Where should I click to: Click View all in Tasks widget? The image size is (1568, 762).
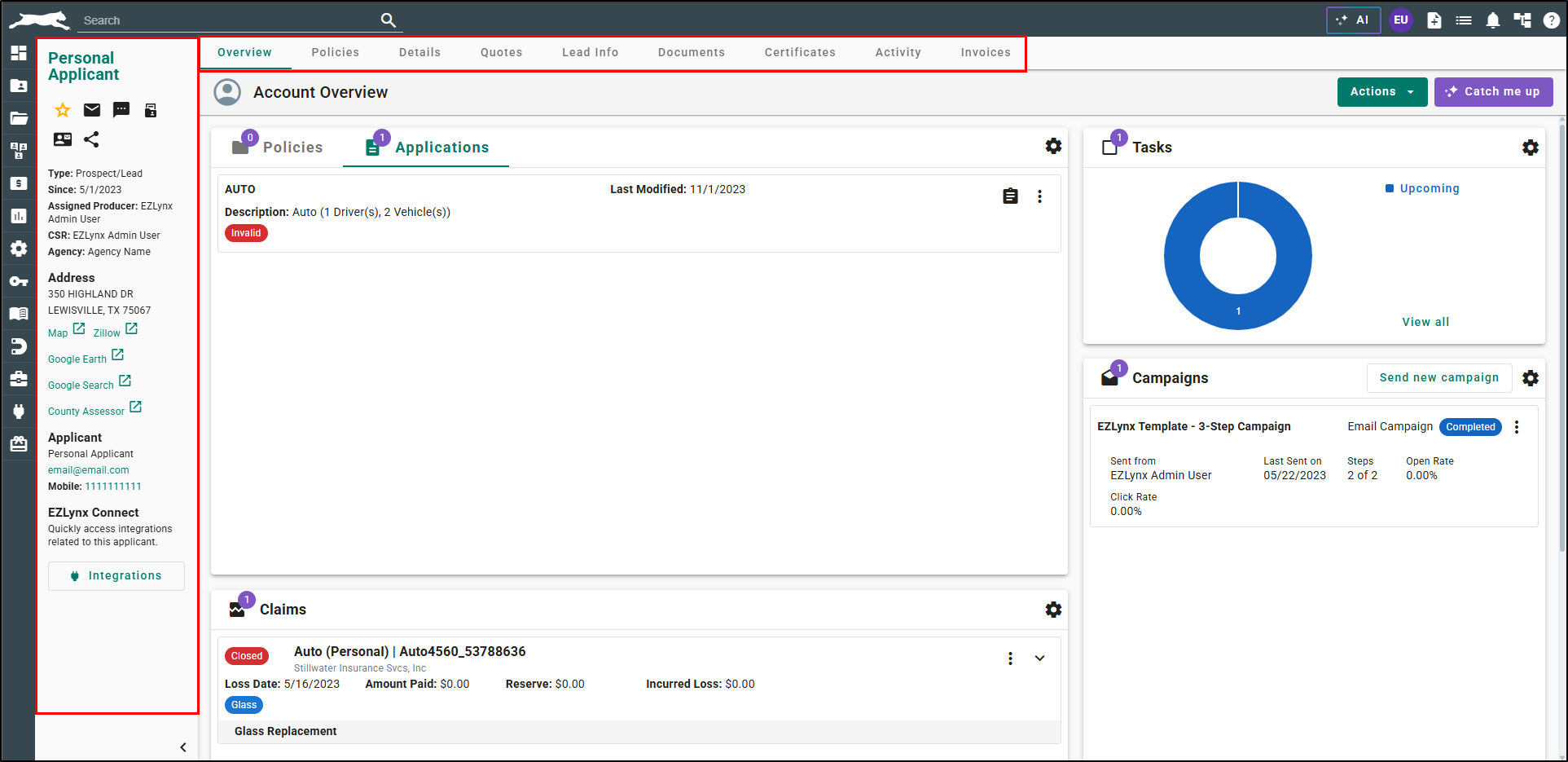[1425, 322]
